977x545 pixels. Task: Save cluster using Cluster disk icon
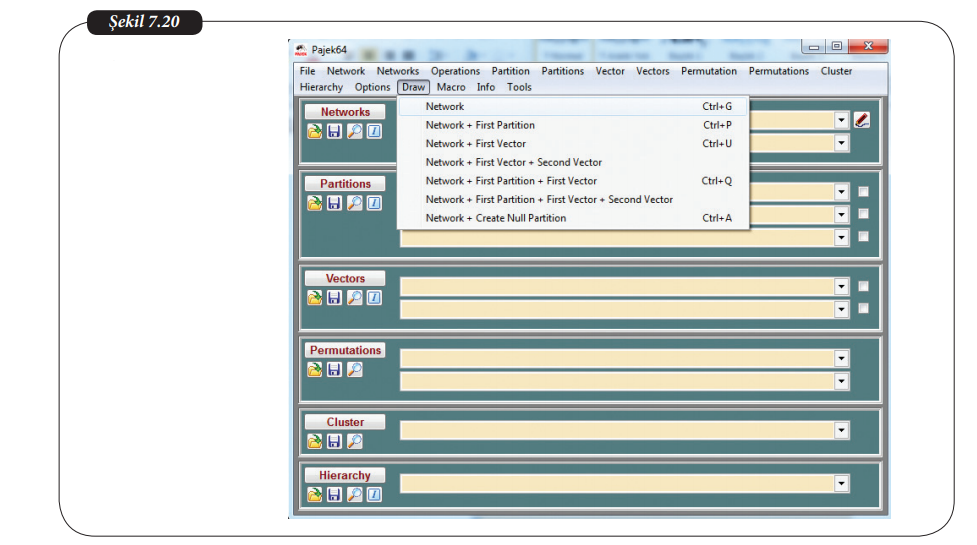[334, 441]
